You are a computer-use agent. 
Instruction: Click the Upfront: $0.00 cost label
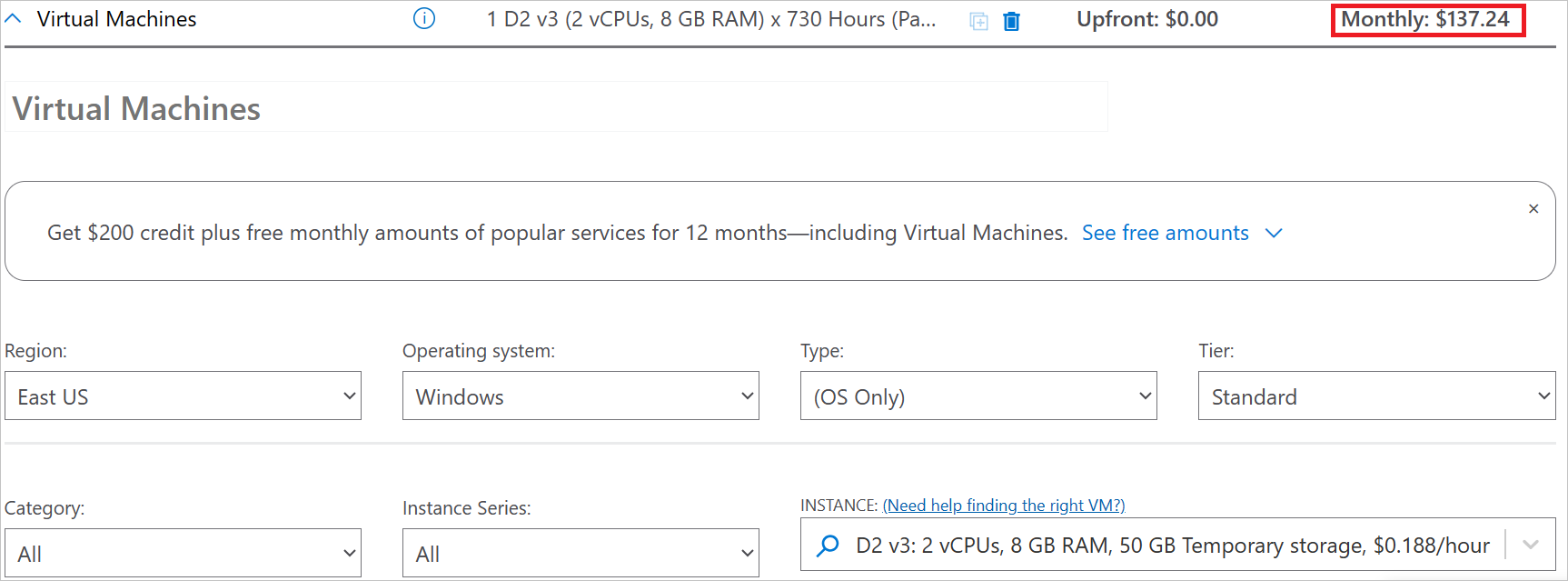coord(1147,19)
